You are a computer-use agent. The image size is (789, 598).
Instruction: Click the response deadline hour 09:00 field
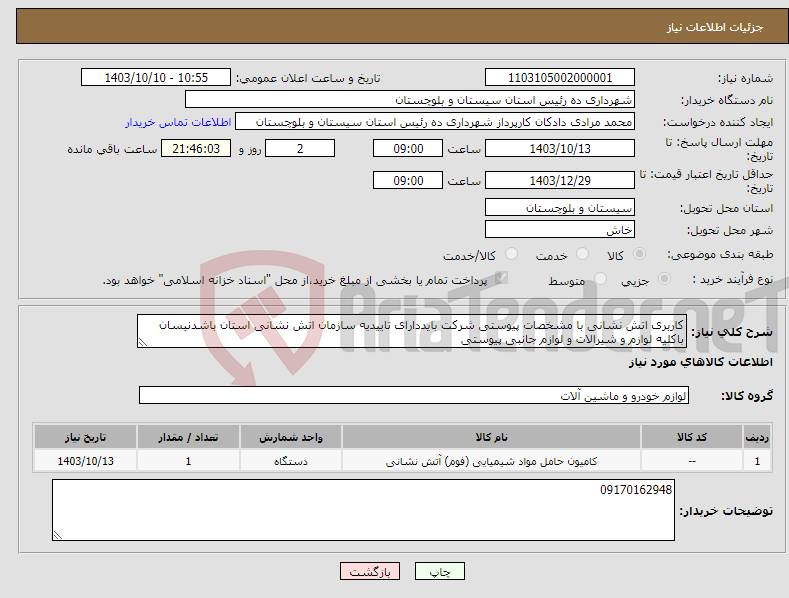point(408,148)
